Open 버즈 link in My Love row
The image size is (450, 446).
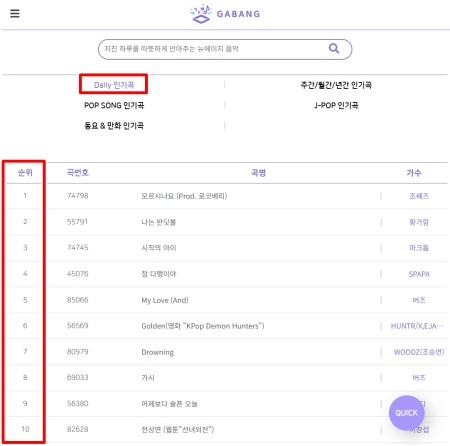pos(419,300)
